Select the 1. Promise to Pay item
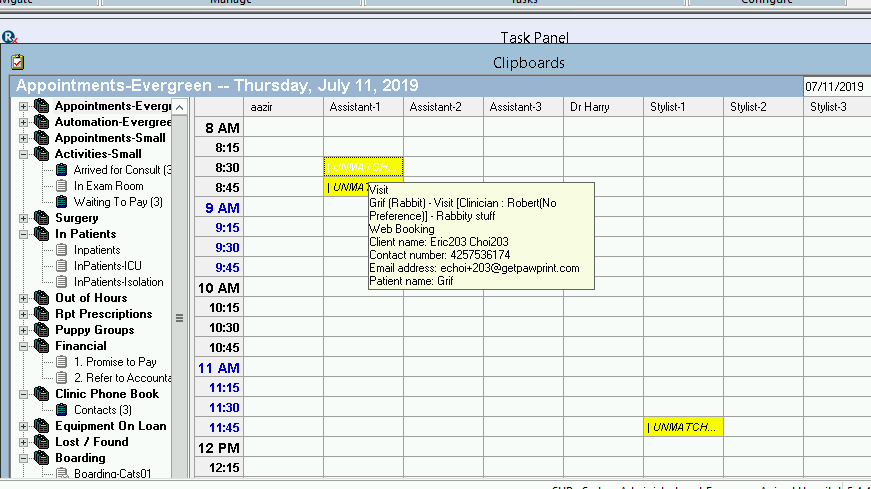 point(115,362)
